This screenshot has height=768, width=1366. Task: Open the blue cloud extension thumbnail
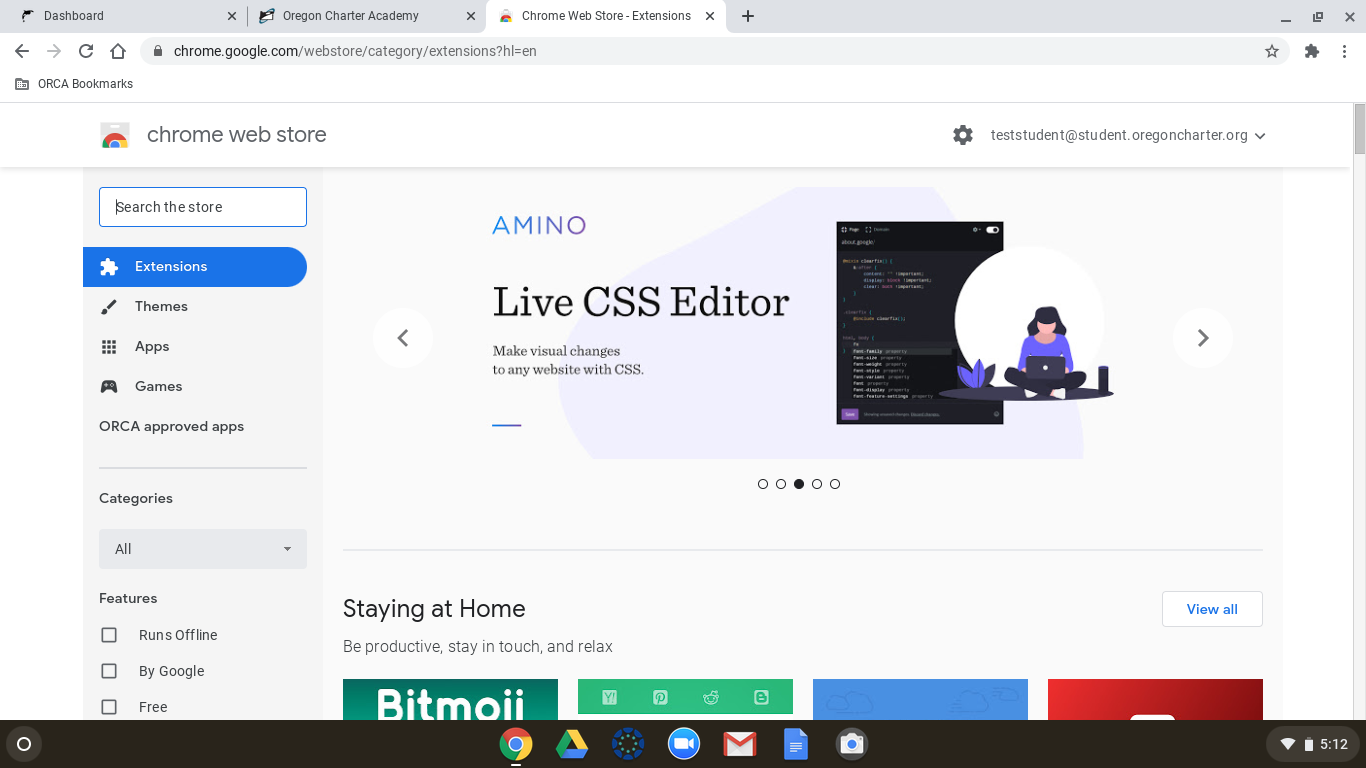(x=920, y=699)
